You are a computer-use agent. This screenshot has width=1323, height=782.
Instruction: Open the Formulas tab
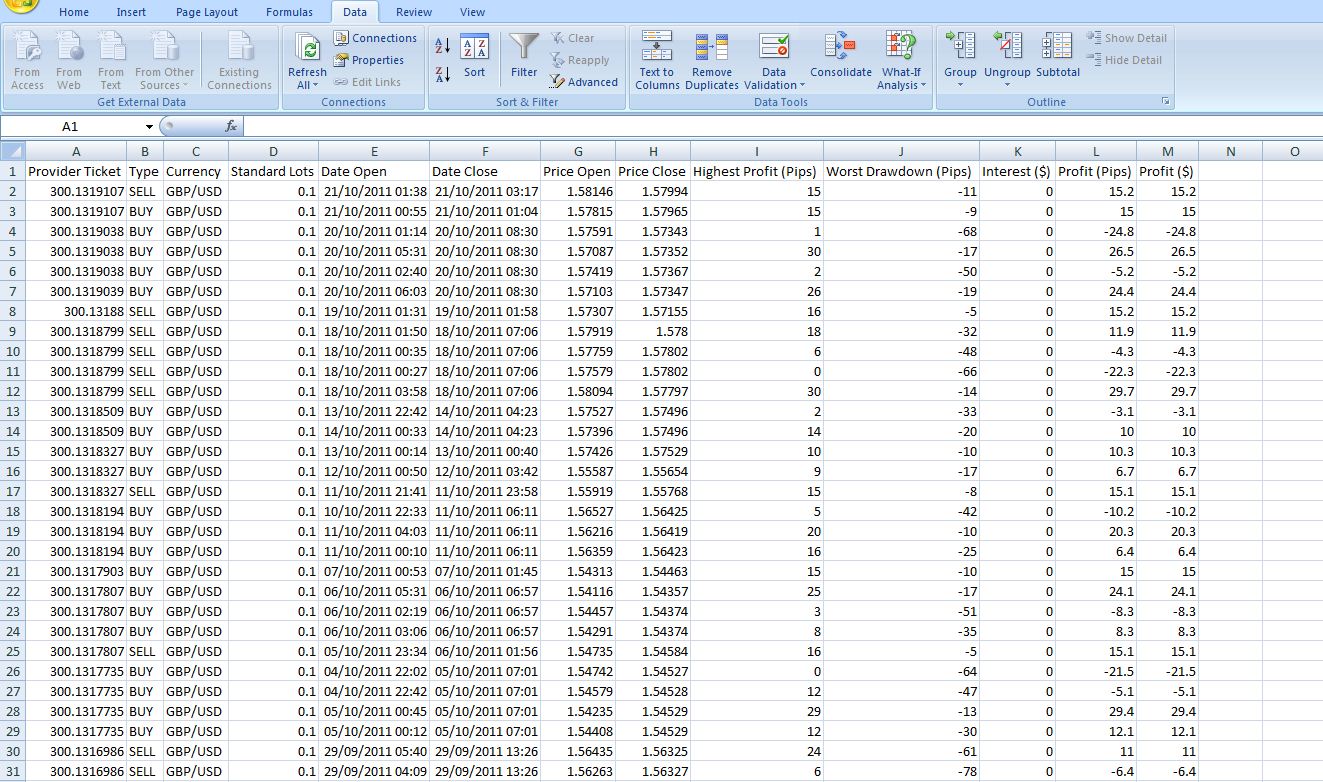[x=289, y=12]
